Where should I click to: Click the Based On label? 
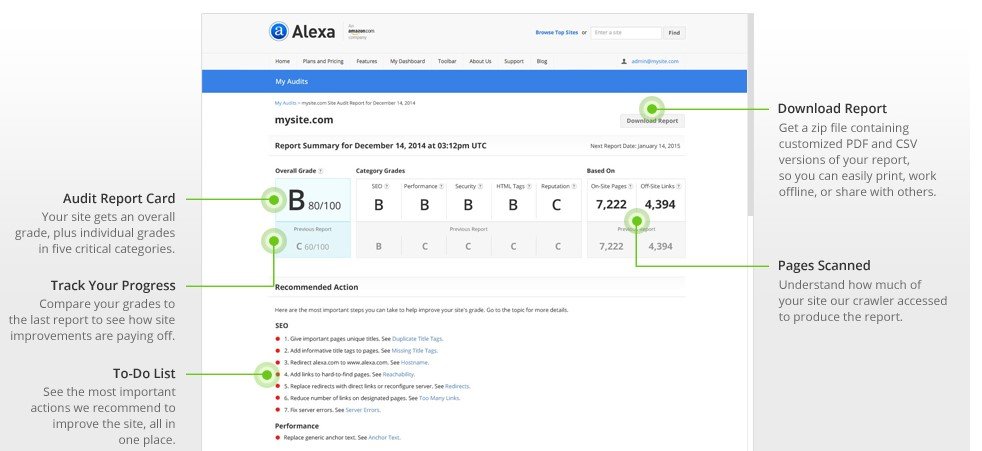pos(601,170)
